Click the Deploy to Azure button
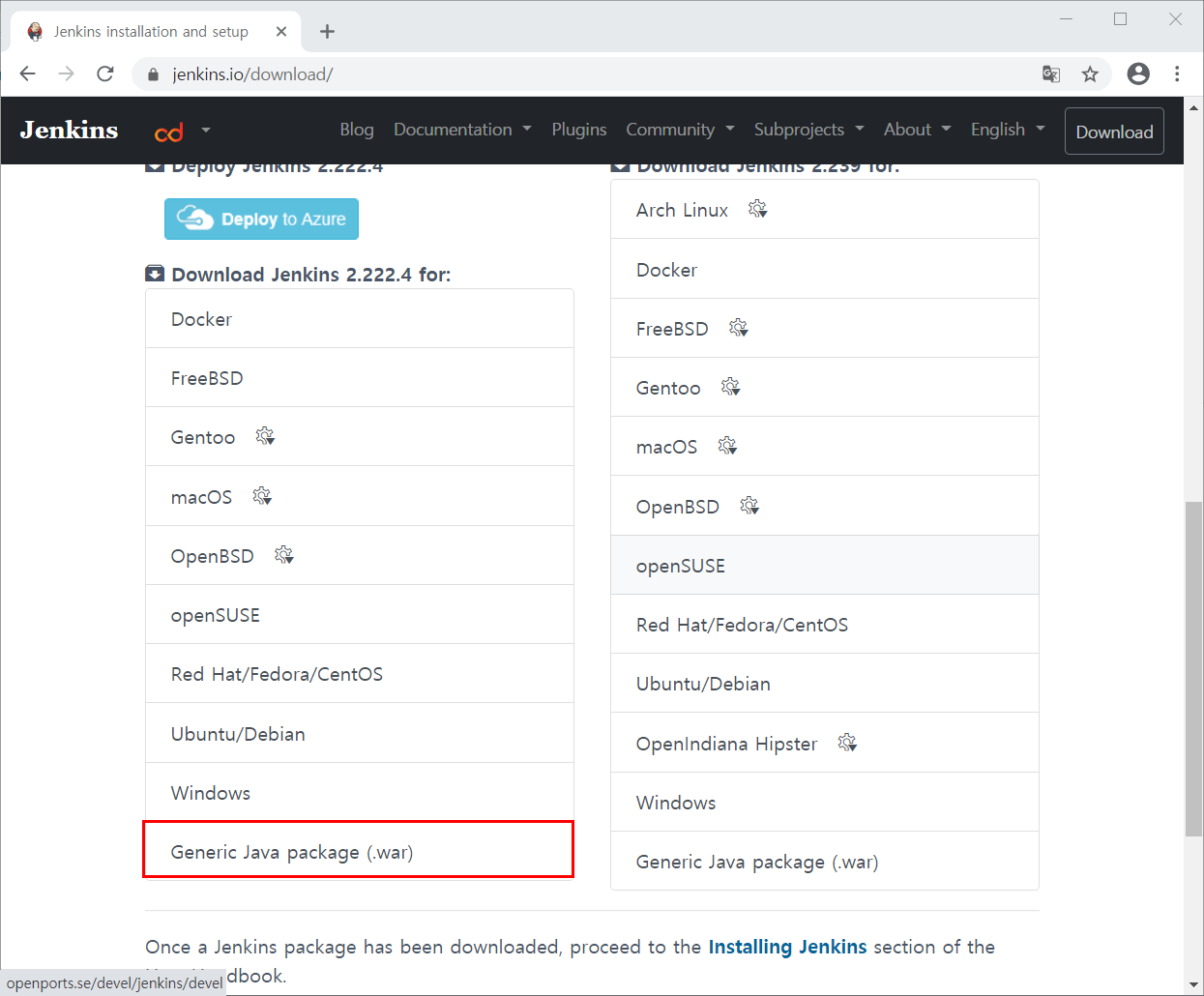This screenshot has width=1204, height=996. point(261,219)
